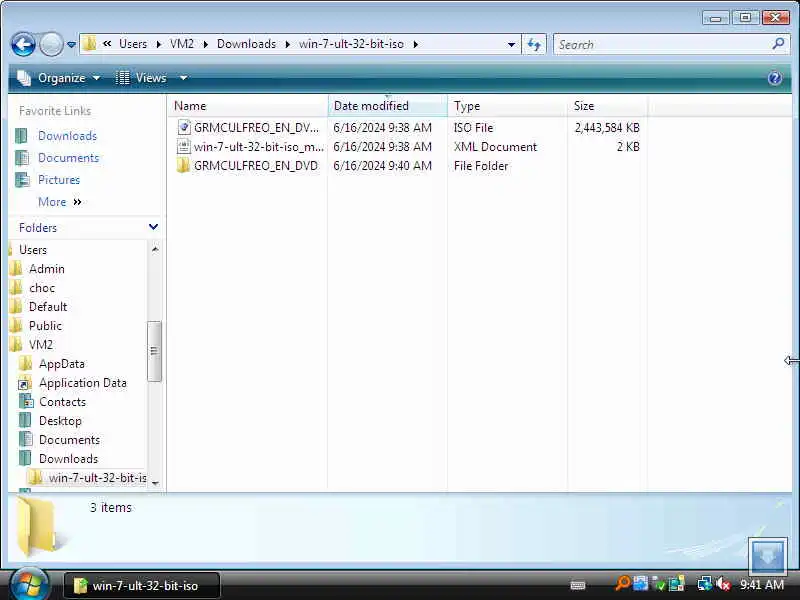Sort by the Date modified column
This screenshot has width=800, height=600.
point(388,106)
